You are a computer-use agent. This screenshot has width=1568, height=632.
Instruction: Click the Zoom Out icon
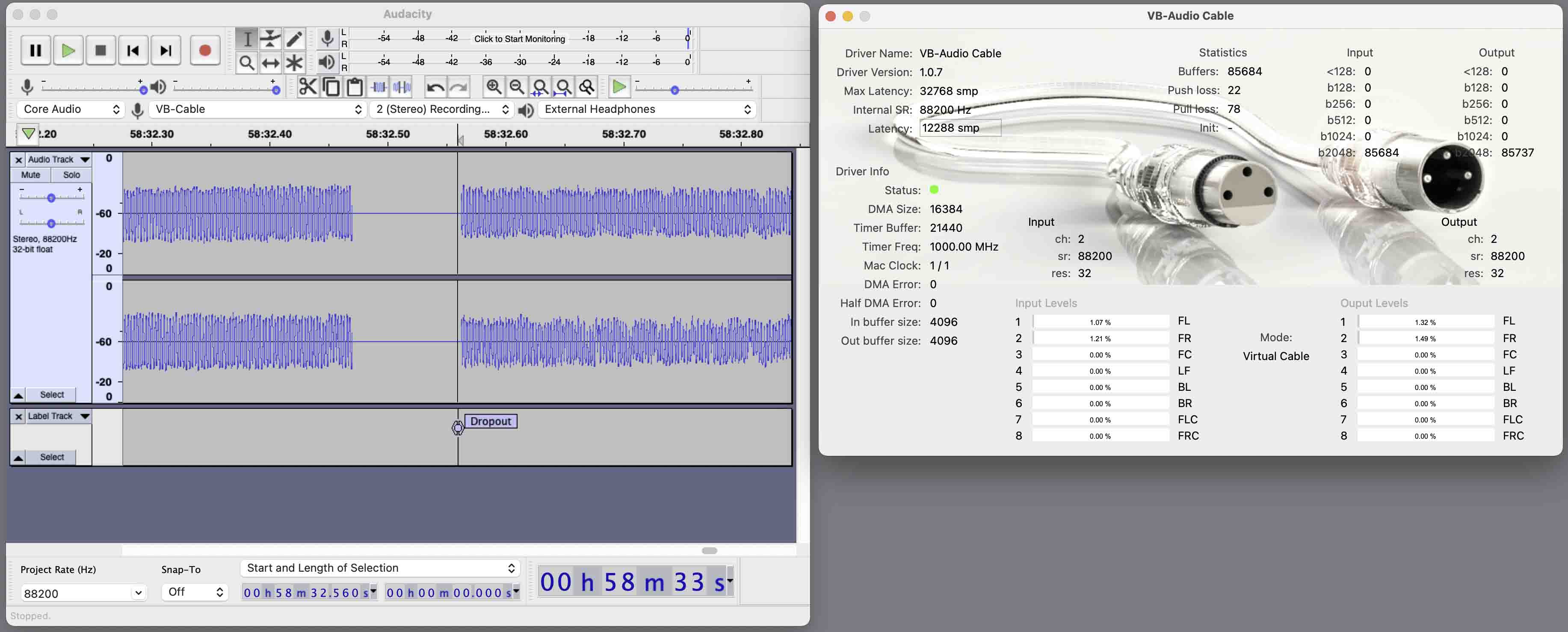pyautogui.click(x=517, y=87)
